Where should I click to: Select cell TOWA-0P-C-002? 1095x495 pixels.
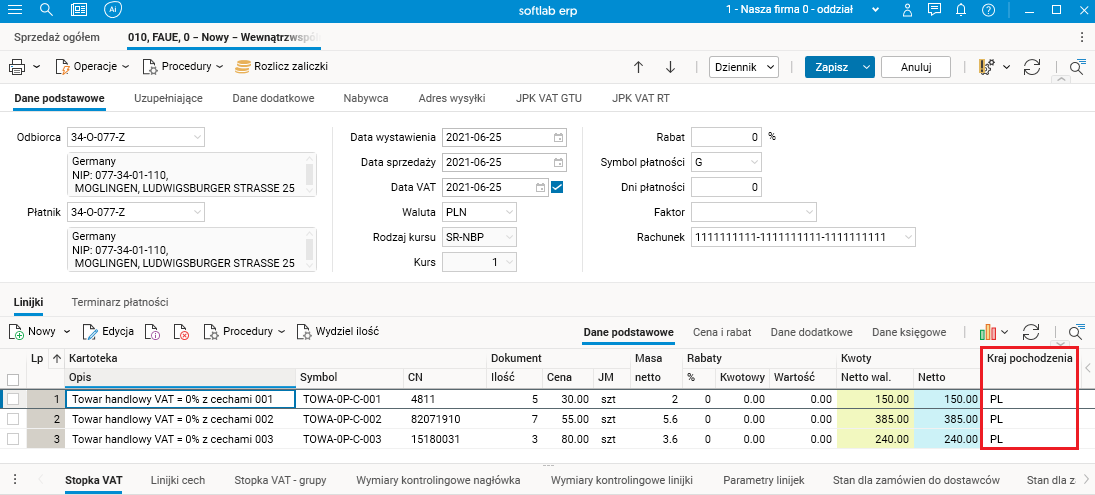(349, 419)
